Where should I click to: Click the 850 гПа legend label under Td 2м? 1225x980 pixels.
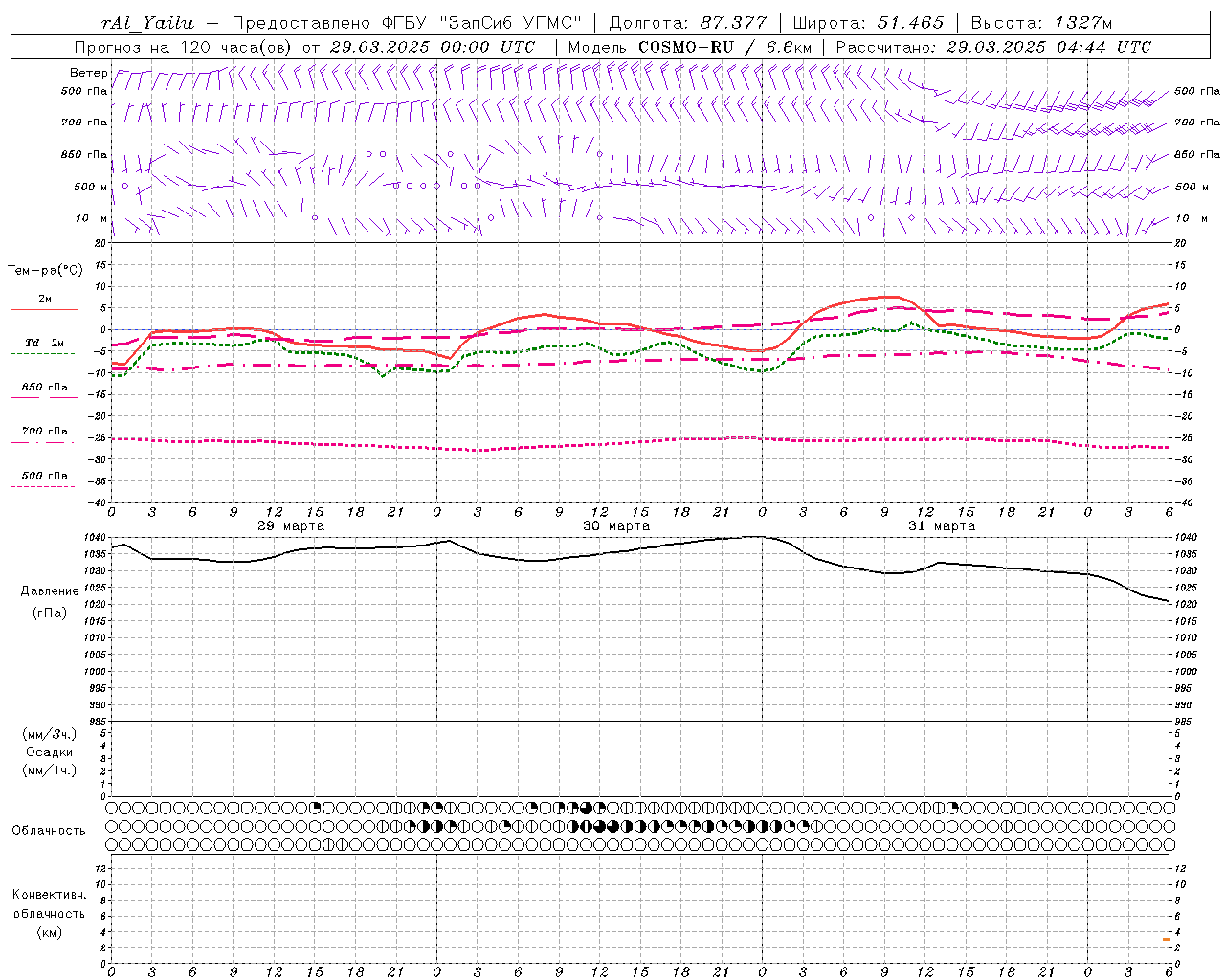click(45, 388)
